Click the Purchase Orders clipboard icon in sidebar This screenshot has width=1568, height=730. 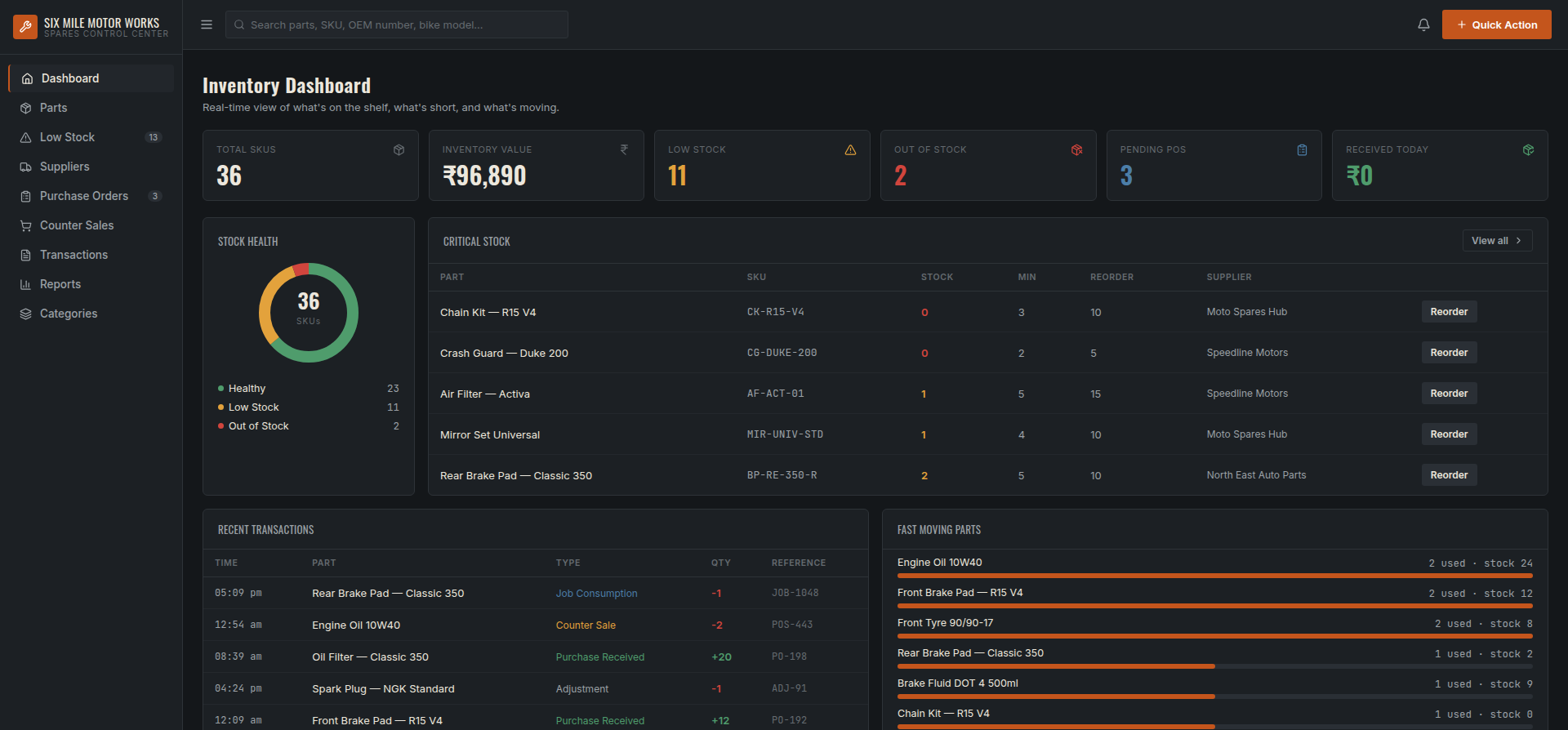tap(26, 196)
